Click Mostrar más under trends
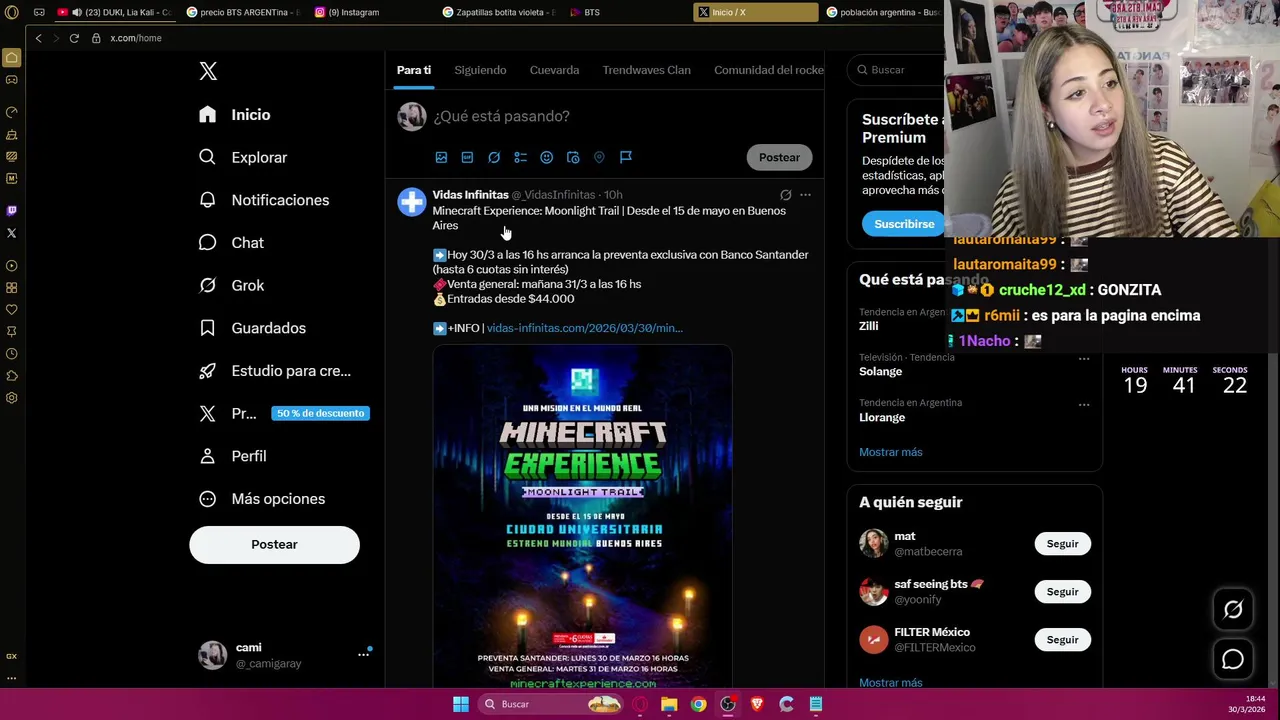1280x720 pixels. click(890, 452)
